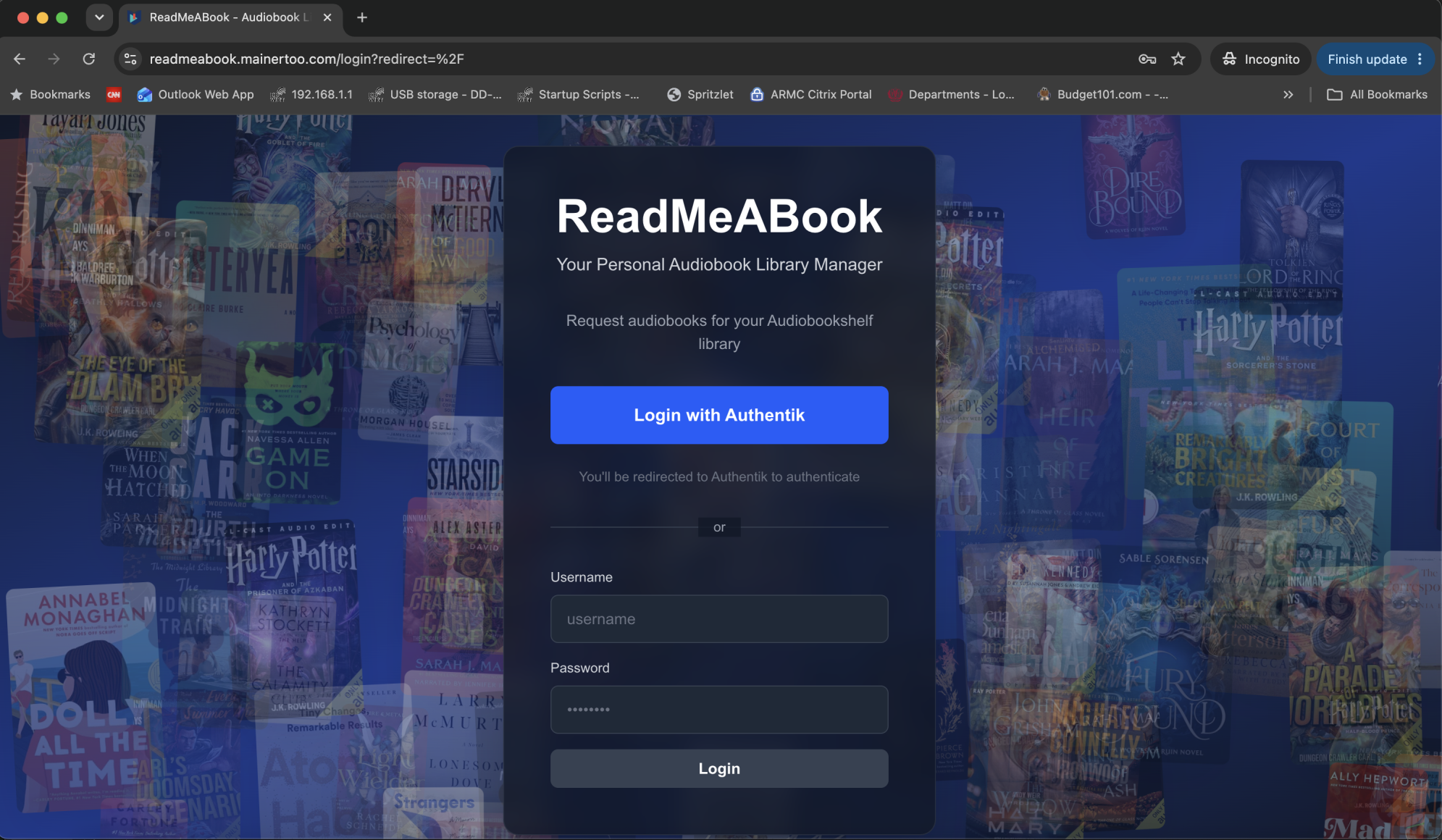Image resolution: width=1442 pixels, height=840 pixels.
Task: Click the macOS yellow minimize window button
Action: click(x=42, y=17)
